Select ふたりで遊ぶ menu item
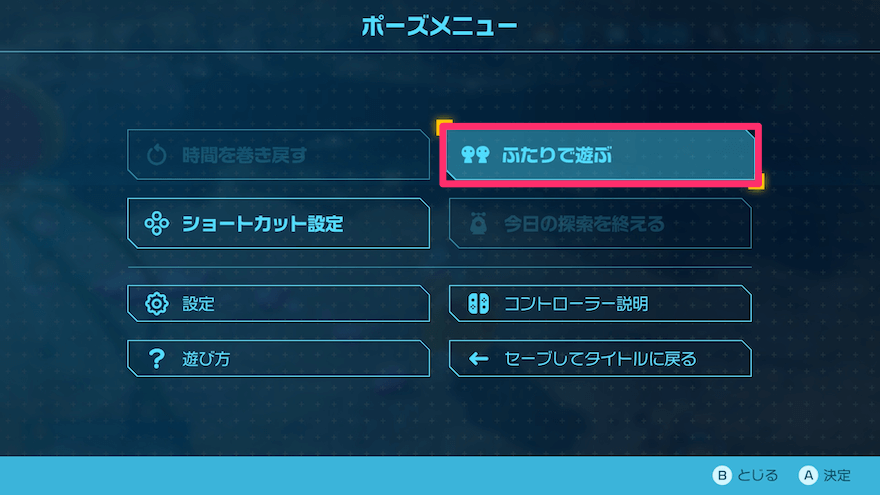Viewport: 880px width, 495px height. tap(600, 155)
